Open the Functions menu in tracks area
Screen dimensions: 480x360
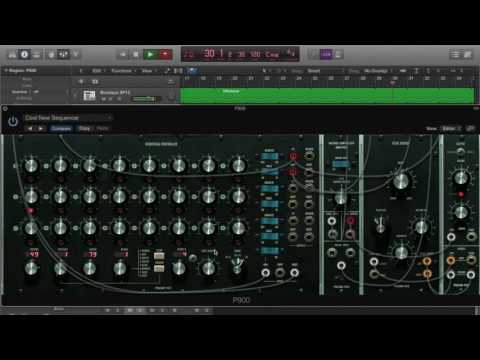tap(123, 71)
